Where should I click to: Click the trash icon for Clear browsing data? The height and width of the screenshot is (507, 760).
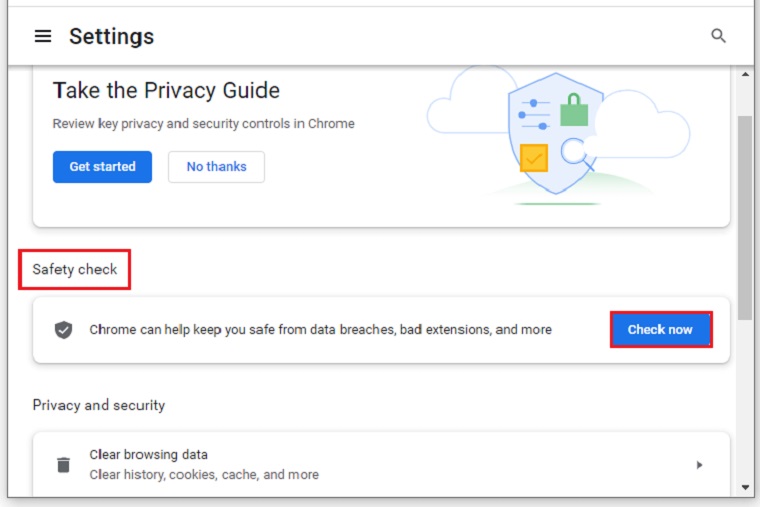(63, 465)
